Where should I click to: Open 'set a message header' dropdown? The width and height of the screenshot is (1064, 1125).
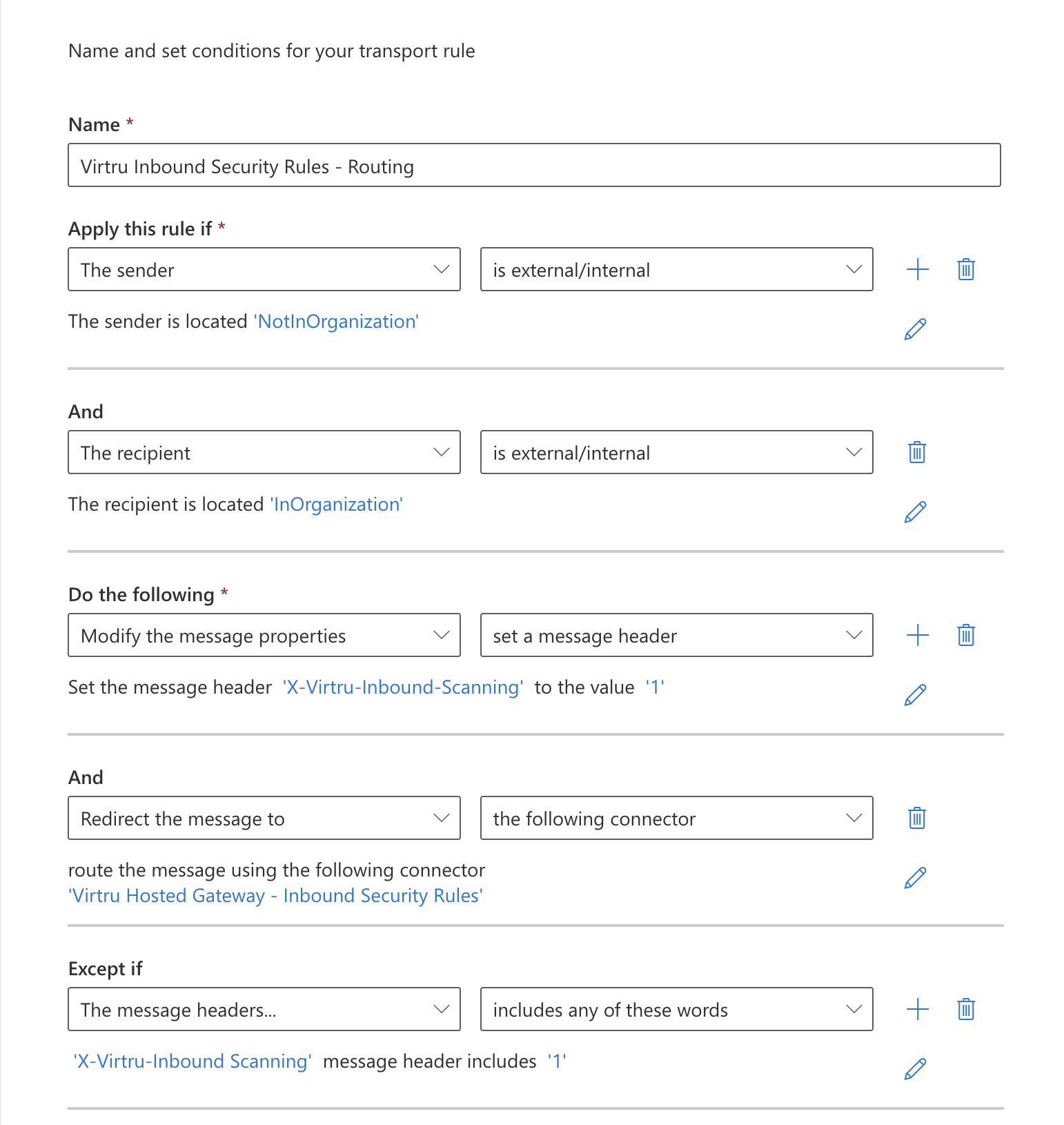[677, 635]
